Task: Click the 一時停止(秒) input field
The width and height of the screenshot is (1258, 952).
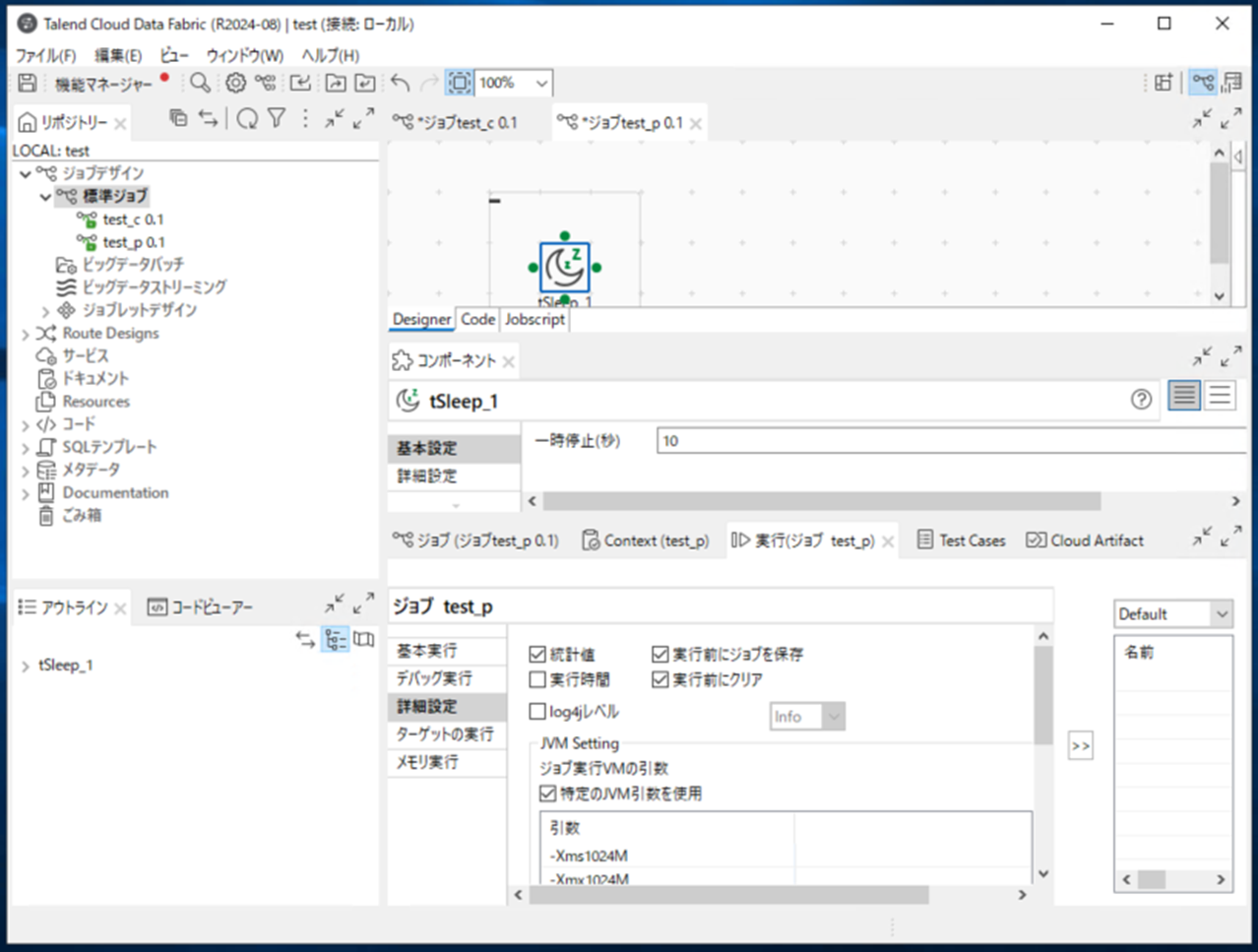Action: 951,441
